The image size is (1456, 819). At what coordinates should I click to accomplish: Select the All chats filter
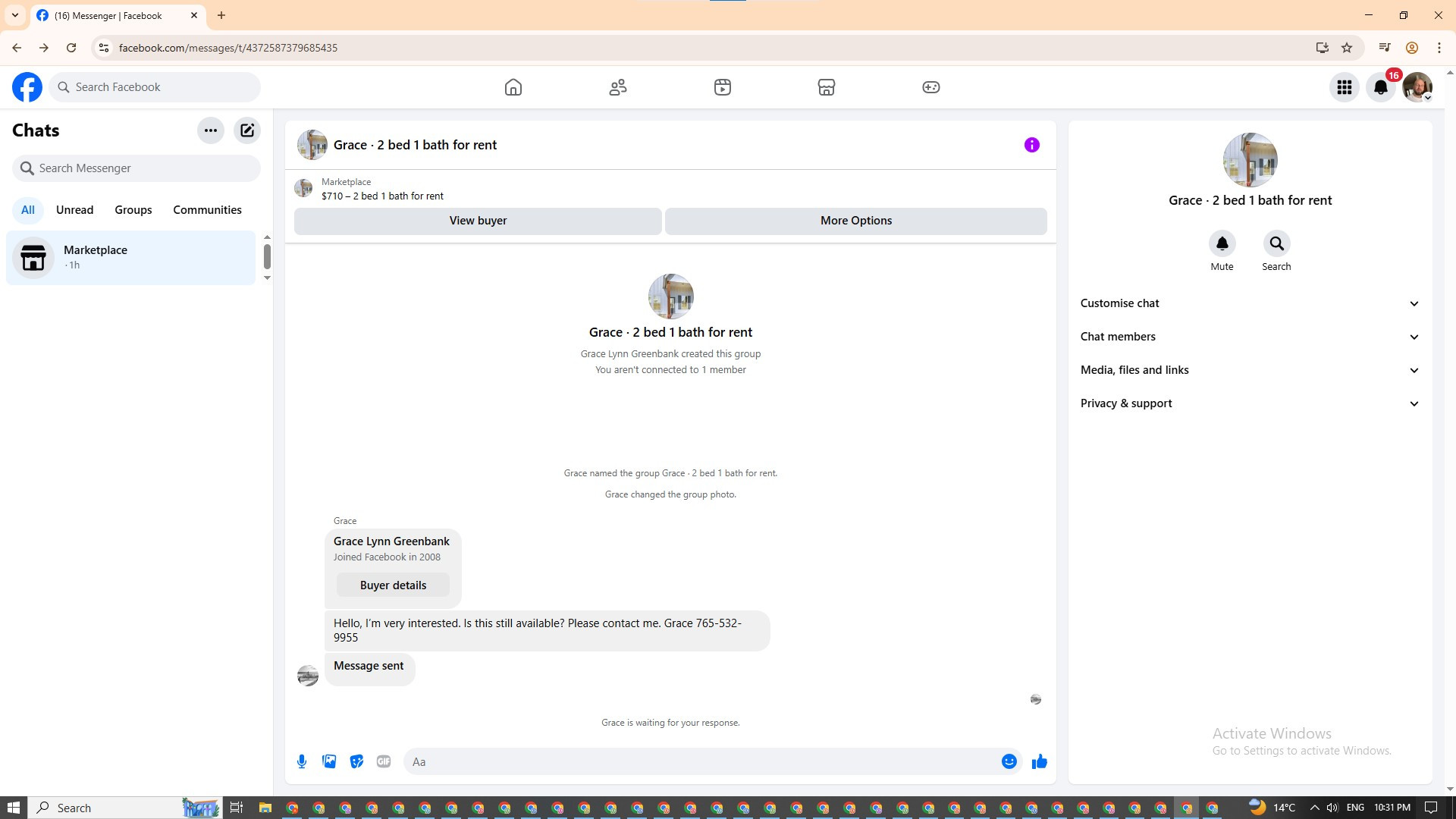(x=28, y=210)
